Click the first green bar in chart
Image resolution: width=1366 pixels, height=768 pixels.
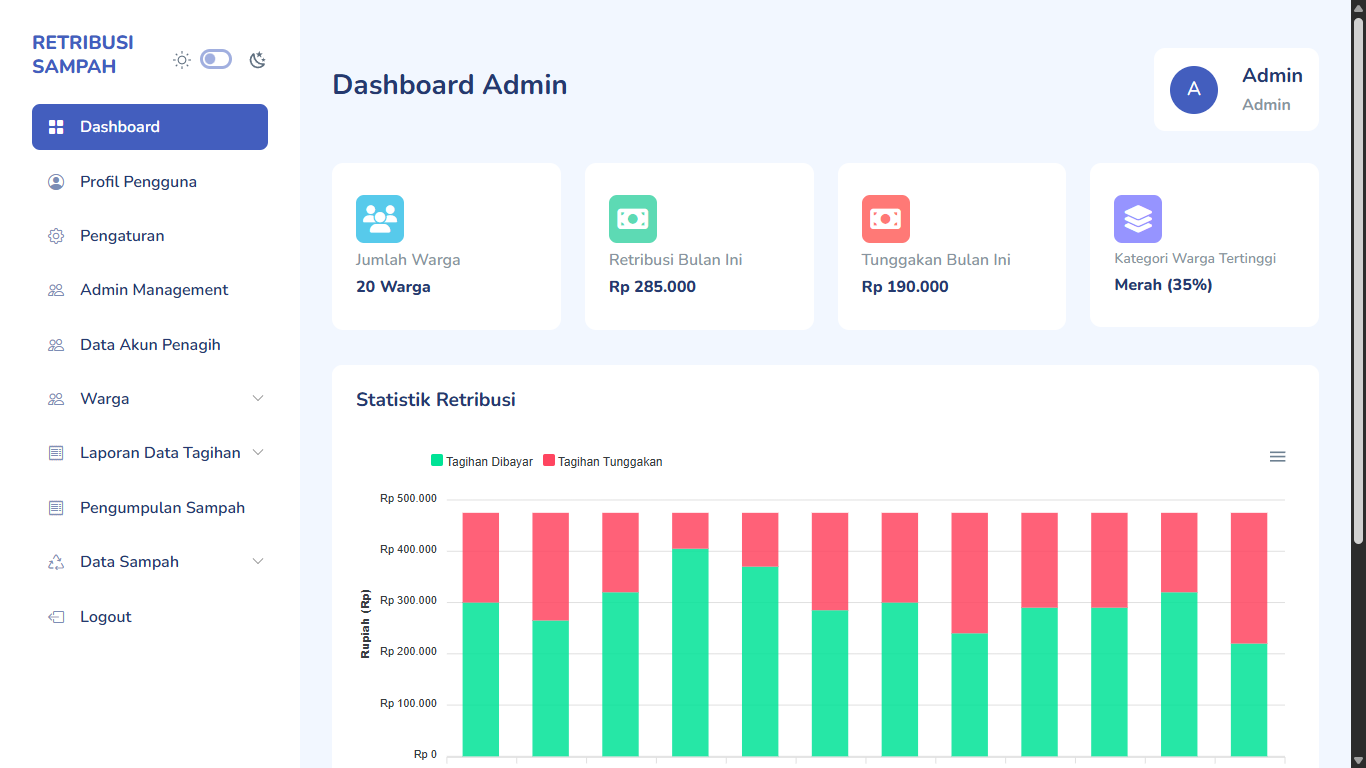pos(480,679)
